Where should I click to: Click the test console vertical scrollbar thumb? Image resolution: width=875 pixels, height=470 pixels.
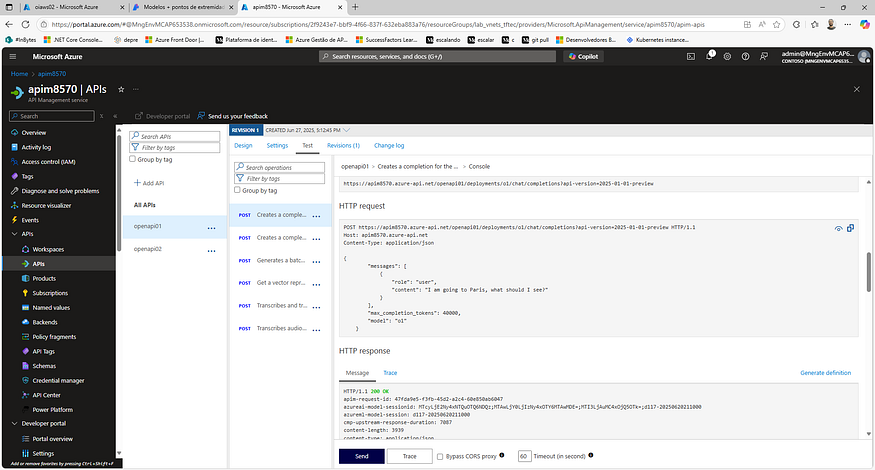click(868, 272)
